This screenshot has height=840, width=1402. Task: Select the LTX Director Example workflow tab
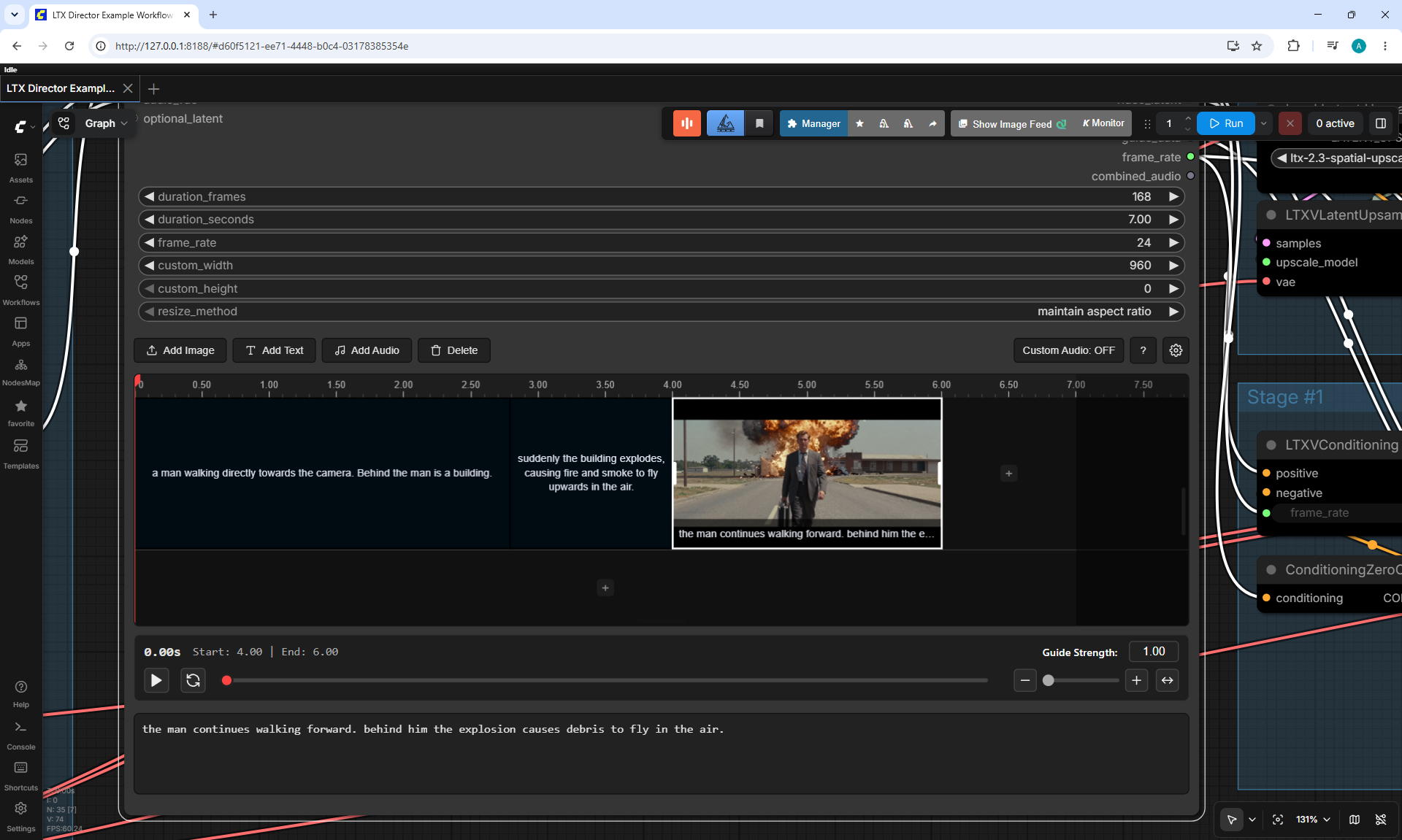pyautogui.click(x=61, y=88)
